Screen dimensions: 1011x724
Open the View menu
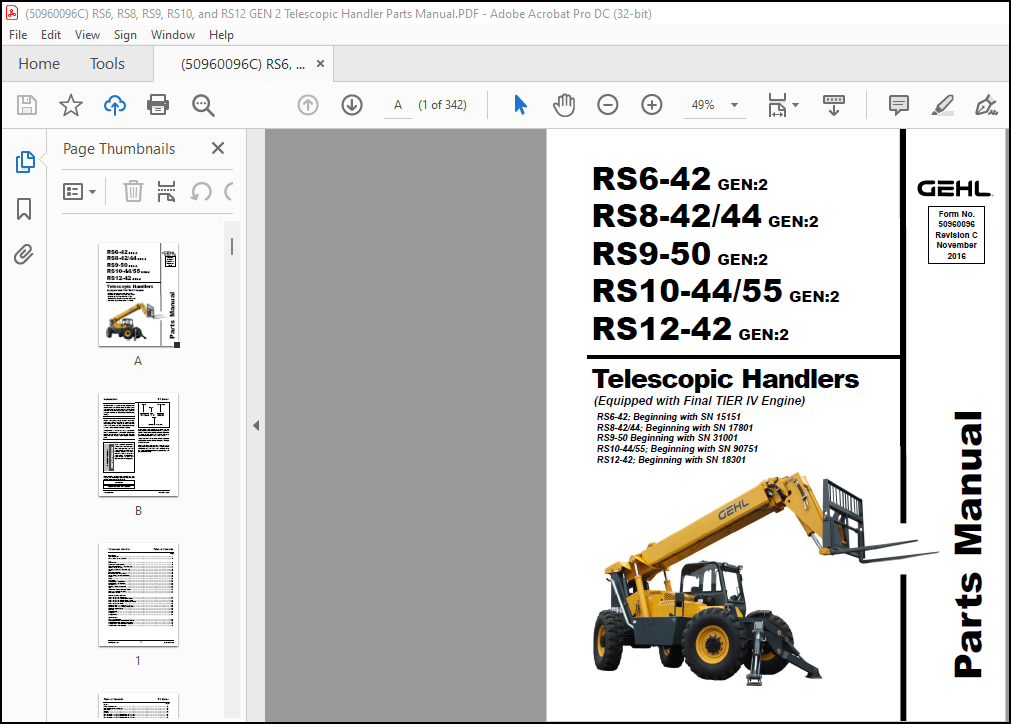87,35
